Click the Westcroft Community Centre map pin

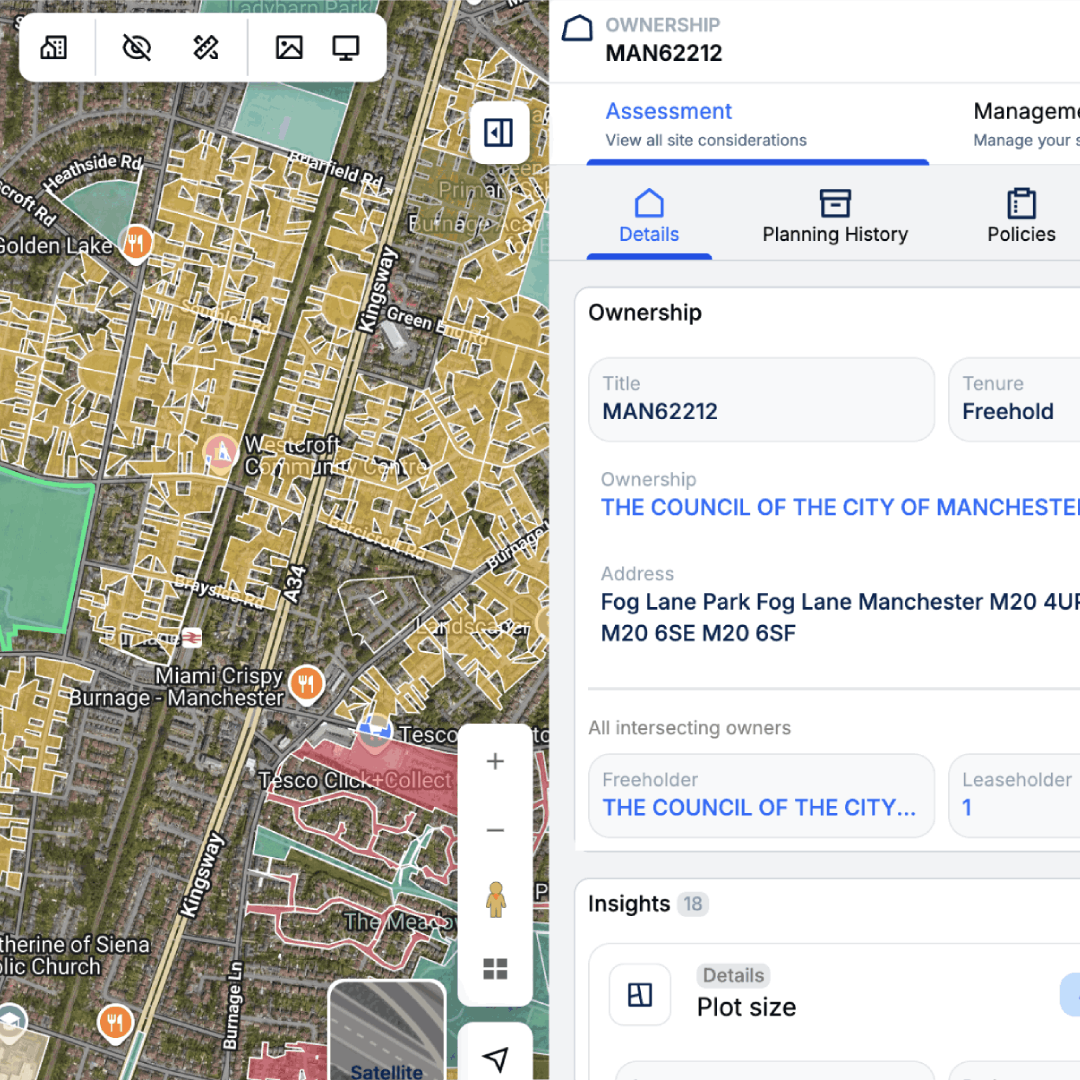click(x=221, y=453)
